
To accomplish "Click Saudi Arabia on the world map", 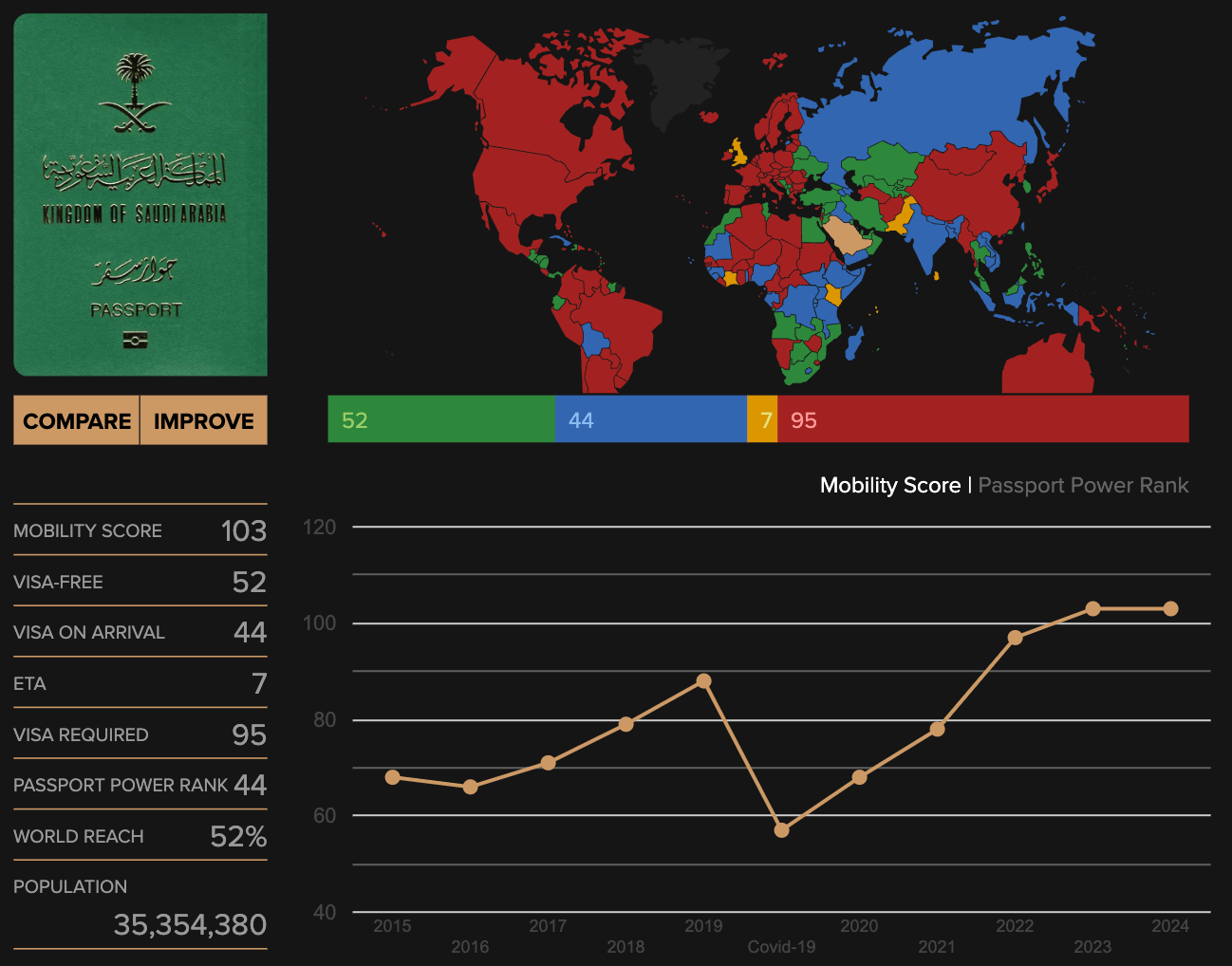I will [847, 237].
